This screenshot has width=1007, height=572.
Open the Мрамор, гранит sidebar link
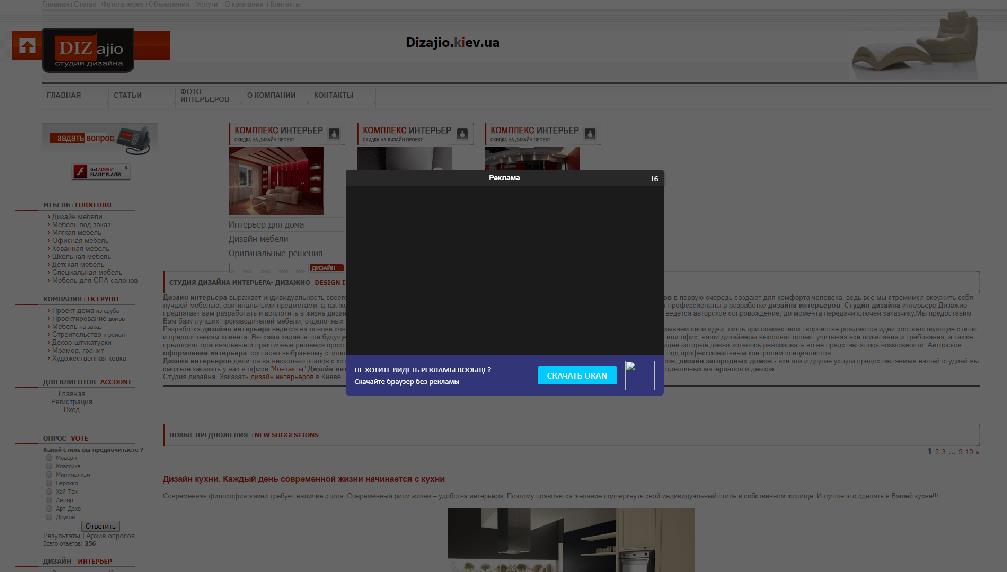point(78,351)
